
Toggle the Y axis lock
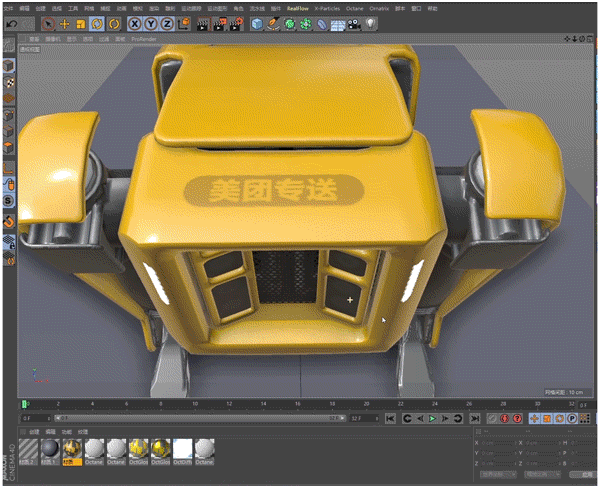tap(151, 24)
